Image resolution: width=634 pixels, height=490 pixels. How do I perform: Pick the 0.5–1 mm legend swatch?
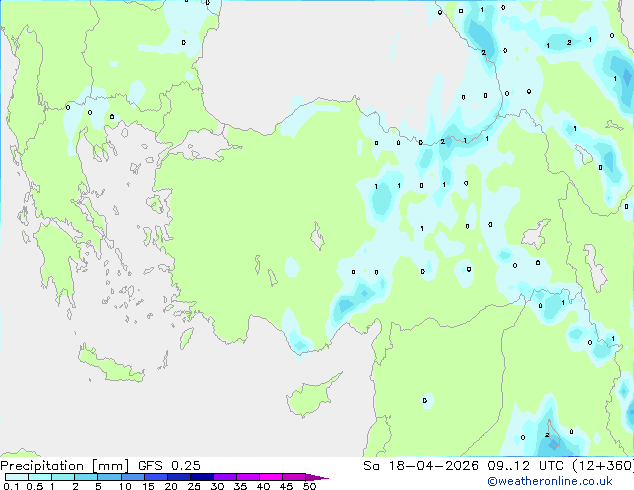(x=40, y=477)
